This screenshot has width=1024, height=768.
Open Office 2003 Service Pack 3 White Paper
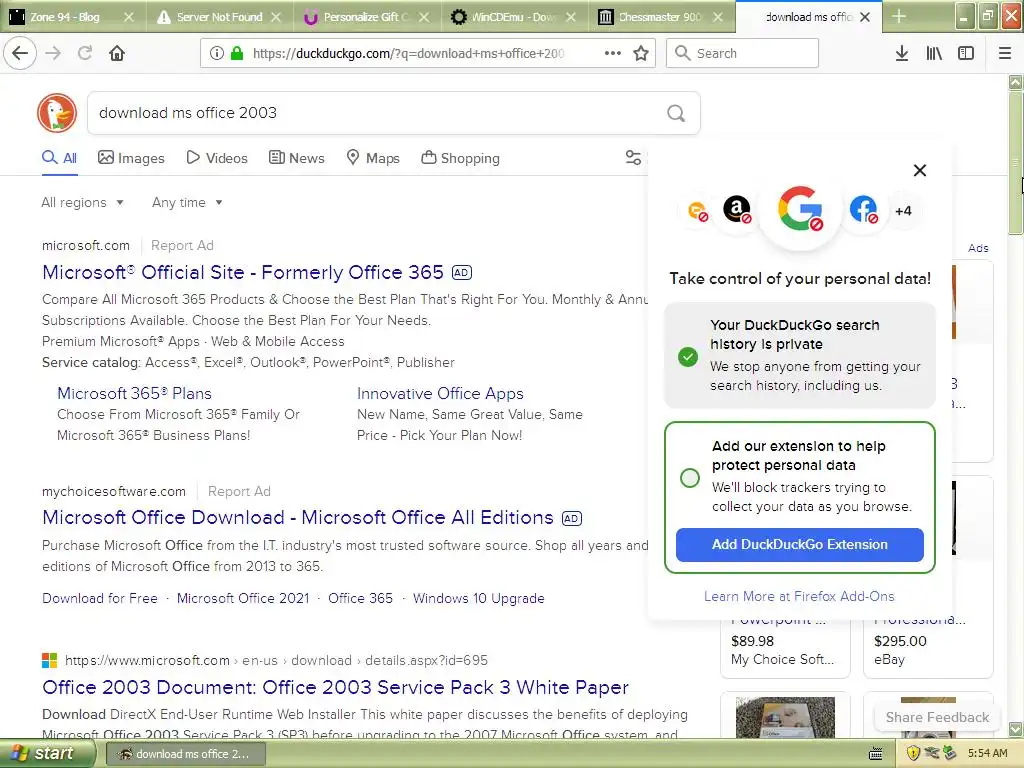[x=335, y=688]
